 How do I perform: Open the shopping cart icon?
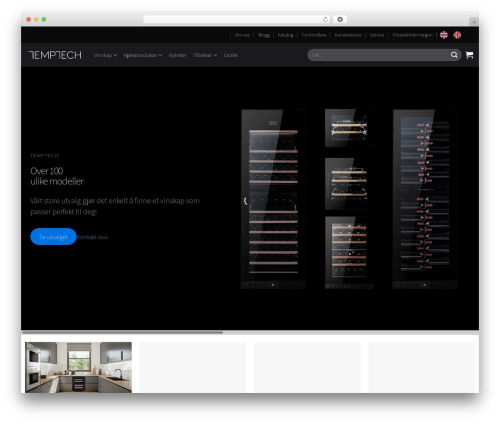coord(469,55)
